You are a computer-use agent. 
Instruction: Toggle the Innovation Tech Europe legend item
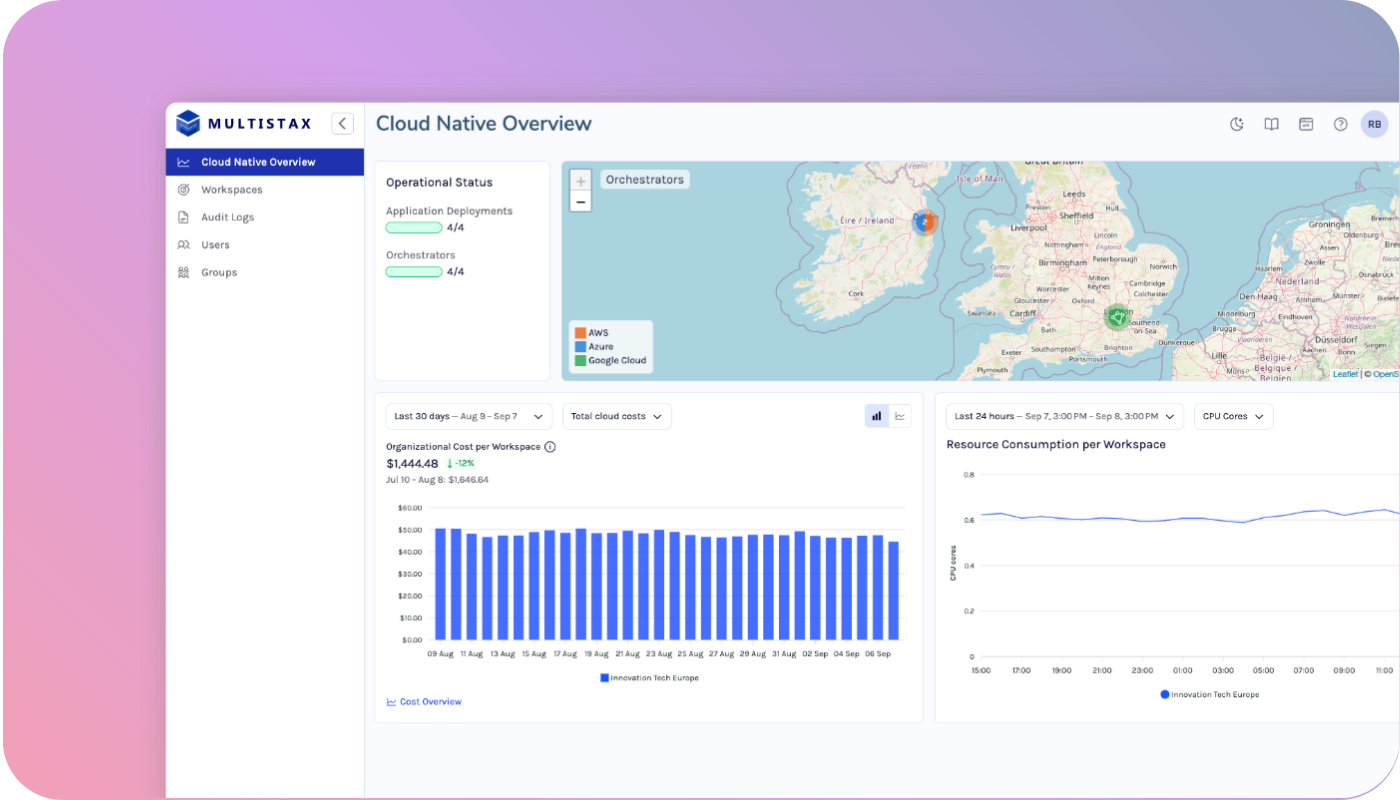pos(650,677)
